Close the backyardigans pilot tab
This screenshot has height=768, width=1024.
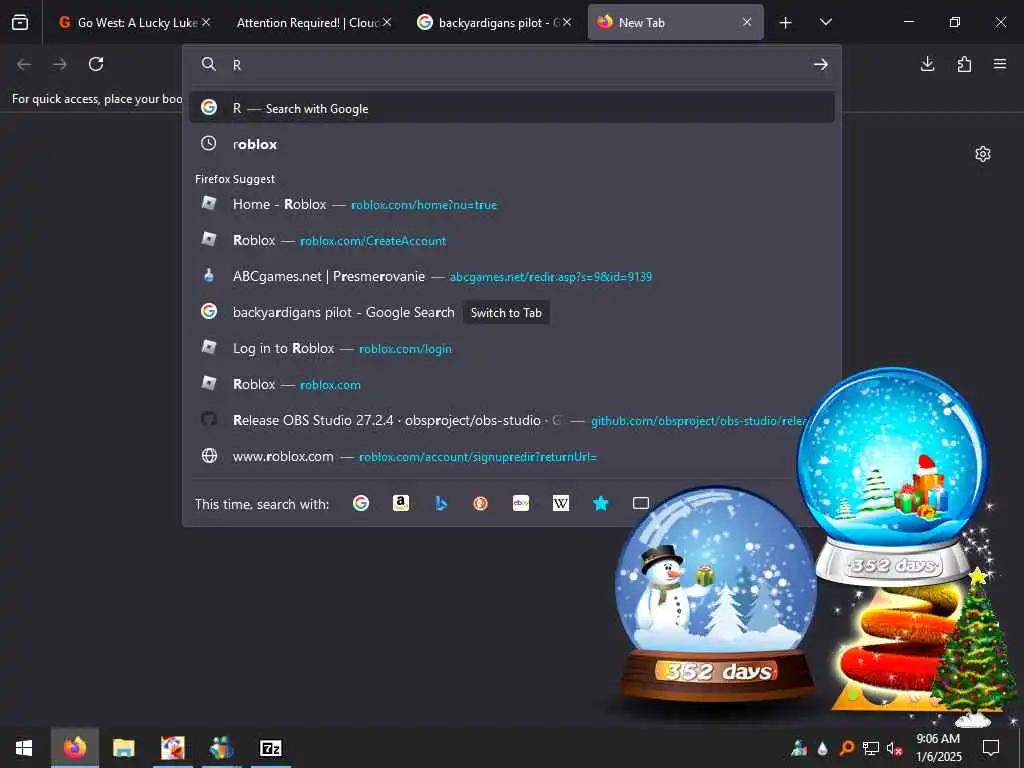coord(567,22)
